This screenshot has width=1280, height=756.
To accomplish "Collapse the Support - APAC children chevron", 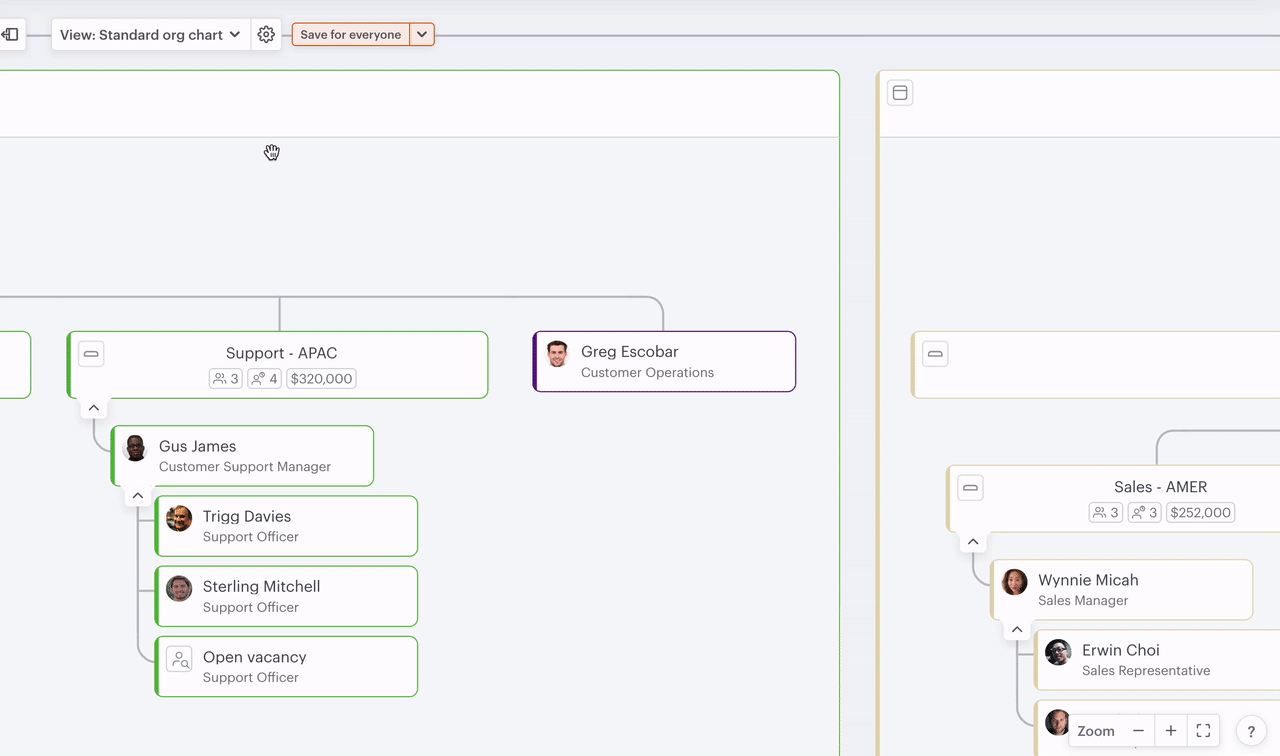I will (x=94, y=408).
